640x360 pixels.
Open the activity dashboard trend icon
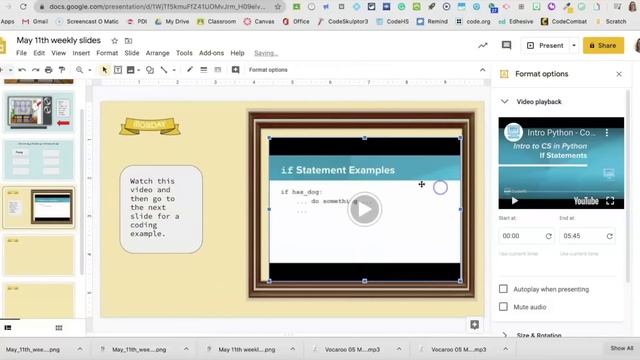483,45
